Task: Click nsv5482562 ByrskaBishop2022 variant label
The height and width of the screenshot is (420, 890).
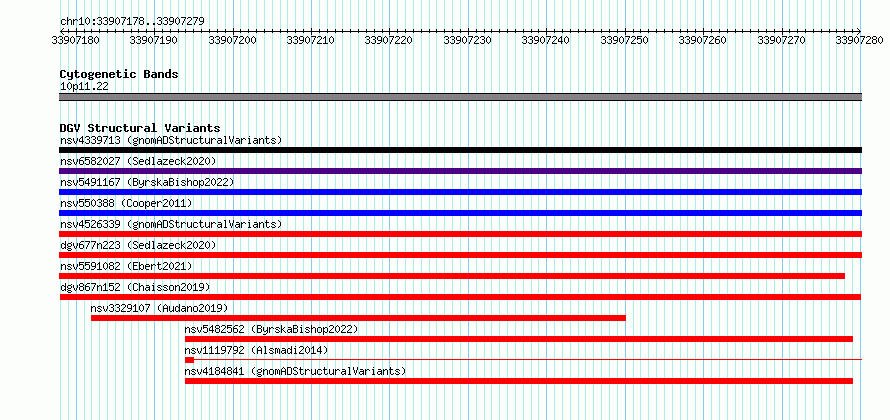Action: click(x=271, y=329)
